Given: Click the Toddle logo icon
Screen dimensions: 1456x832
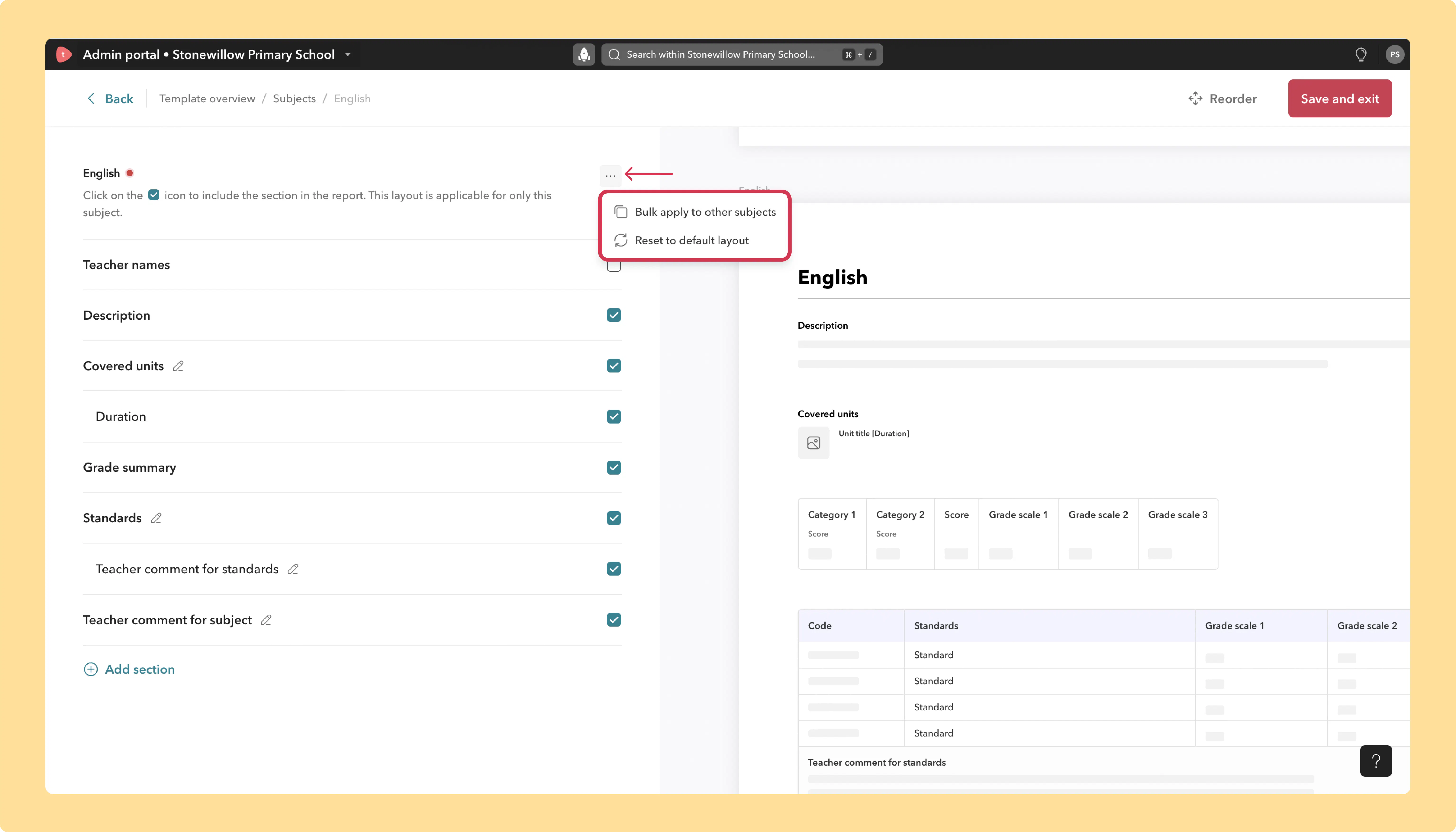Looking at the screenshot, I should (64, 54).
